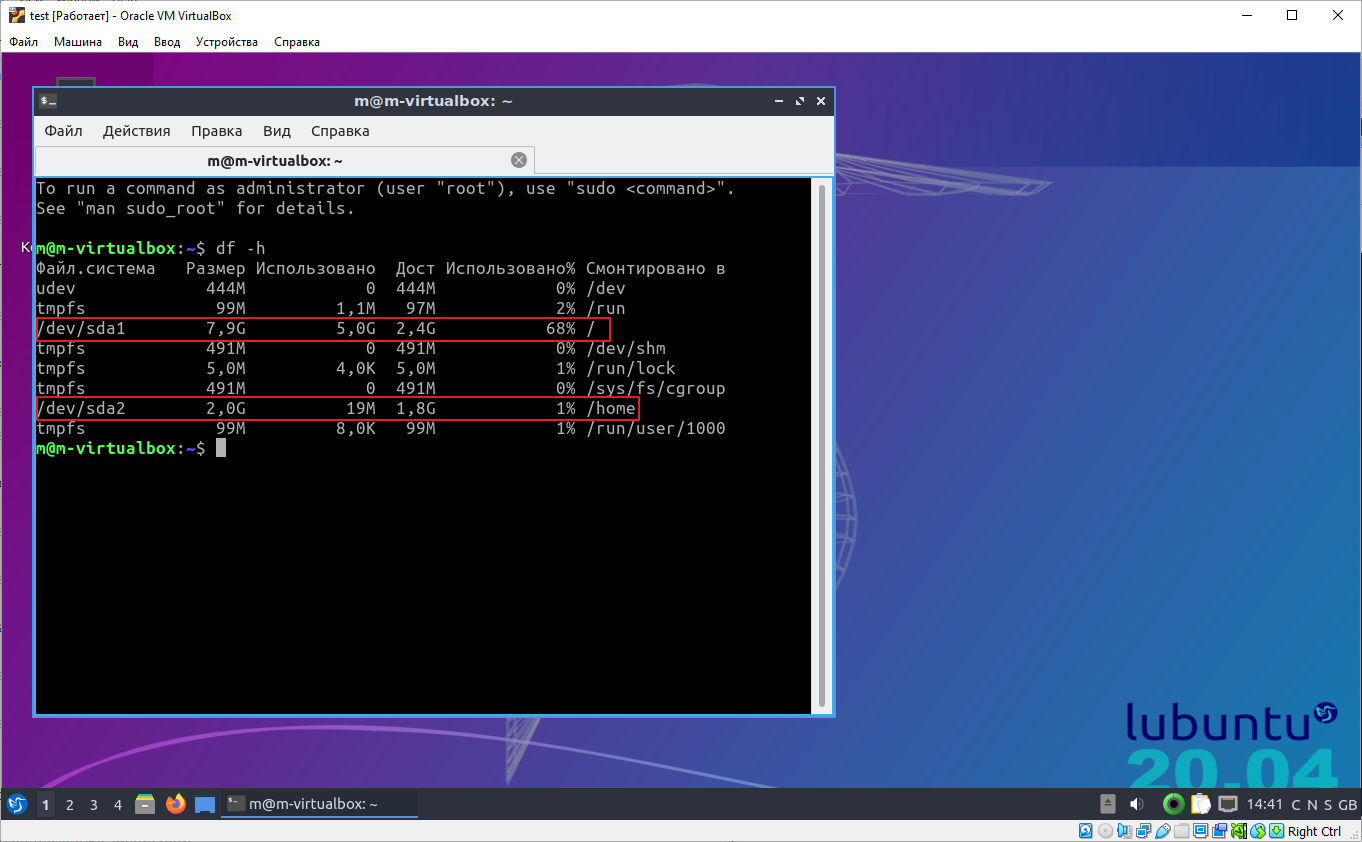Image resolution: width=1362 pixels, height=842 pixels.
Task: Open VirtualBox Файл menu
Action: click(24, 42)
